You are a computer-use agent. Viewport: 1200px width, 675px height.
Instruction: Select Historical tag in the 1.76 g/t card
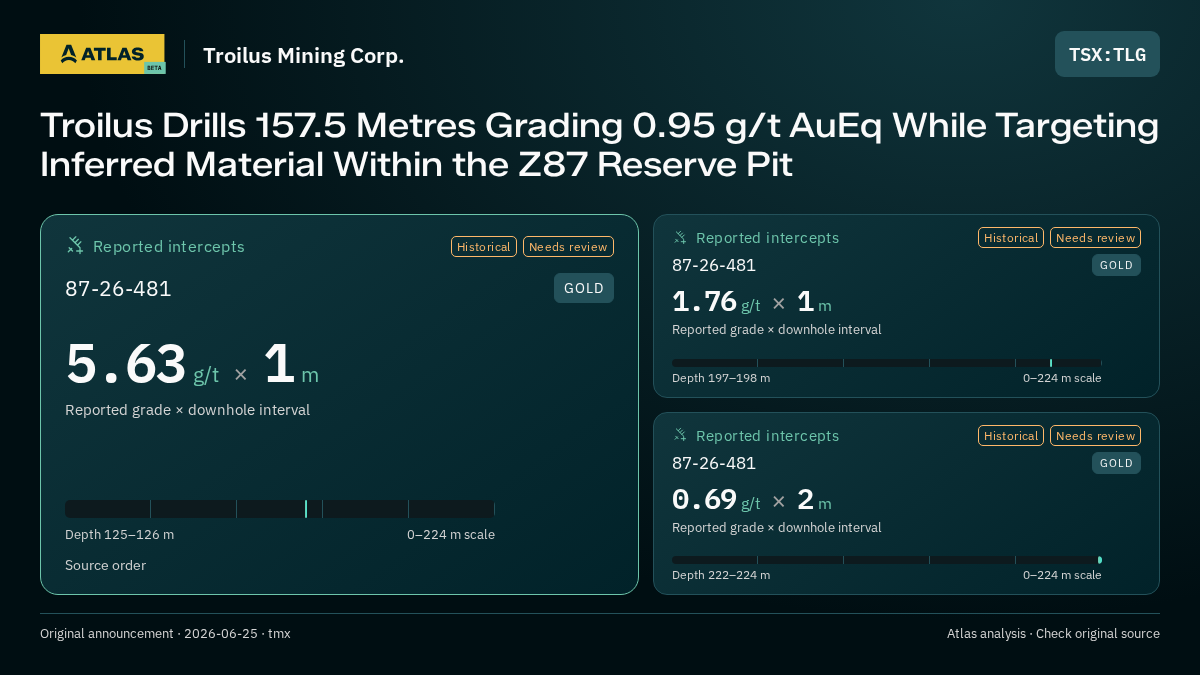coord(1011,238)
